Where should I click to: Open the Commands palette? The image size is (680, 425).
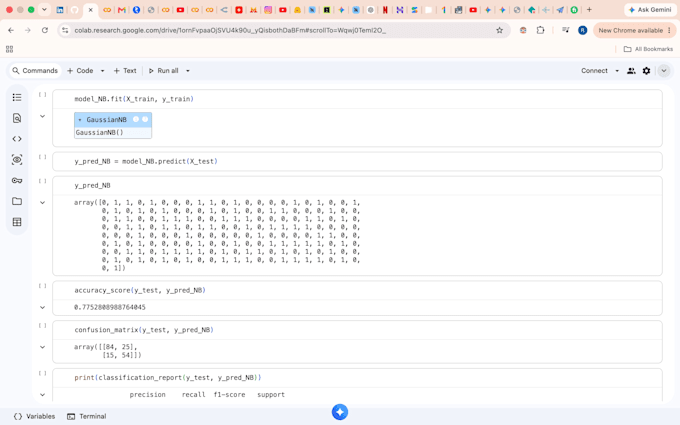point(35,71)
